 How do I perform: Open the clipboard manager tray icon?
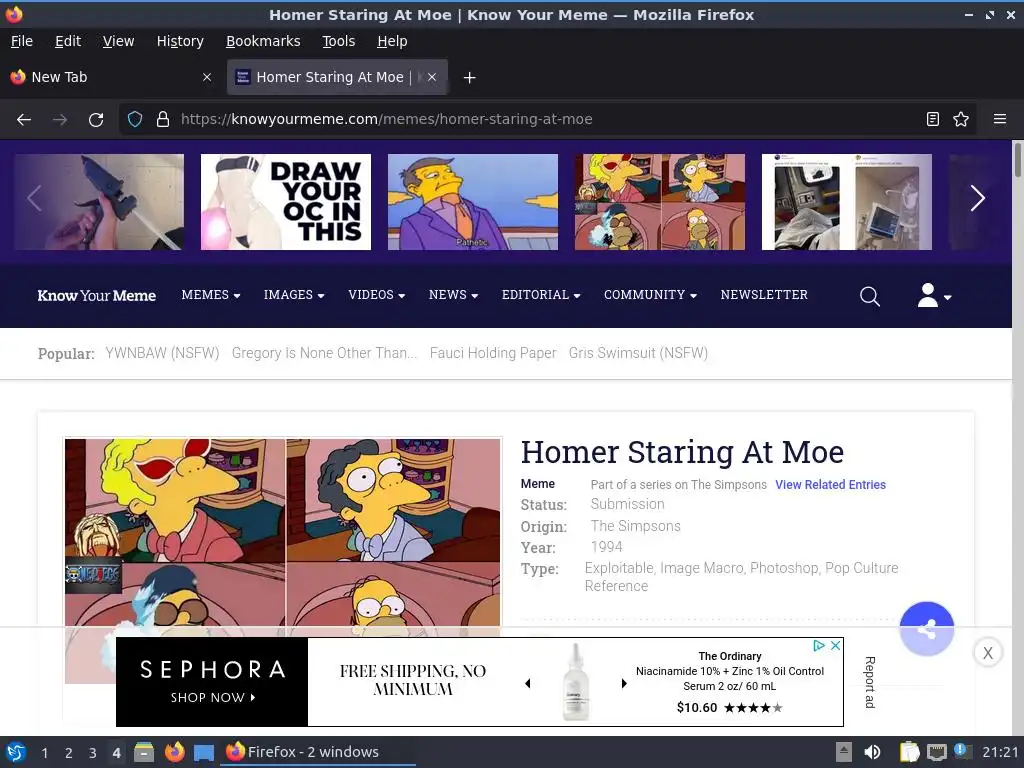click(x=908, y=752)
